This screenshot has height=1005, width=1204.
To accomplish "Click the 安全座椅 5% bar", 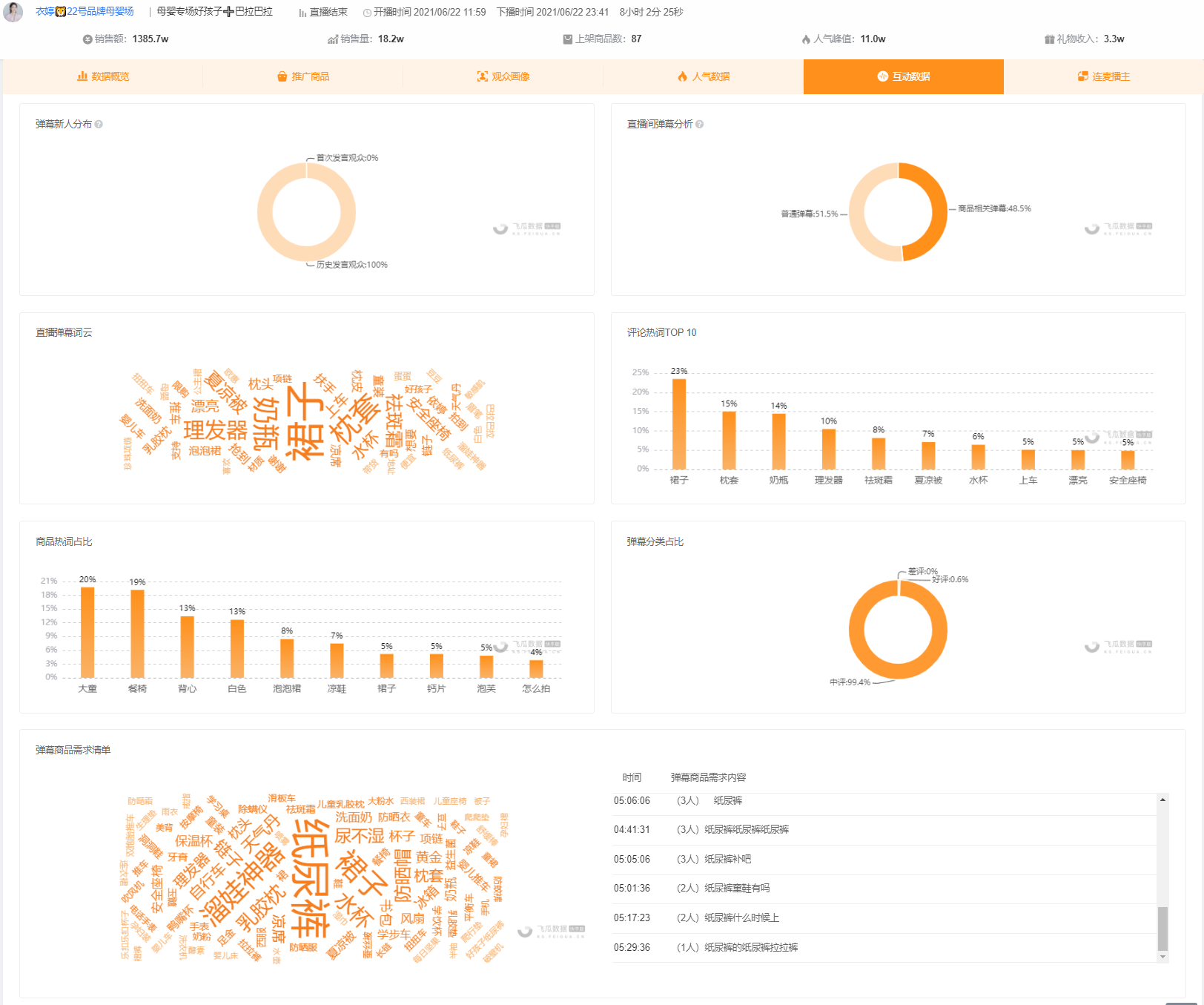I will pos(1128,460).
